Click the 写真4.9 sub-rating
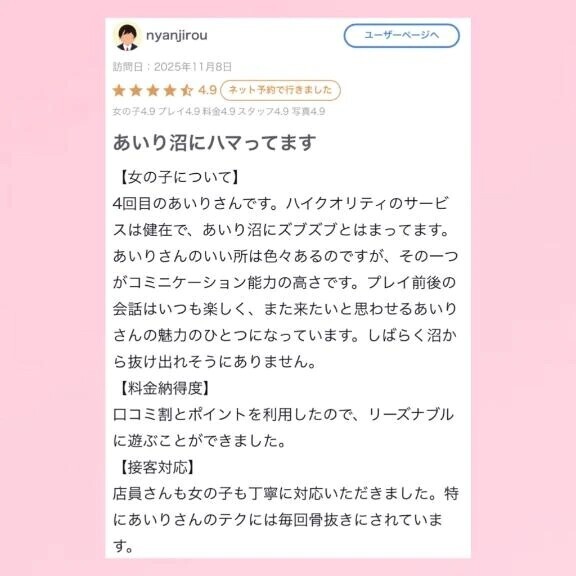Image resolution: width=576 pixels, height=576 pixels. point(308,111)
